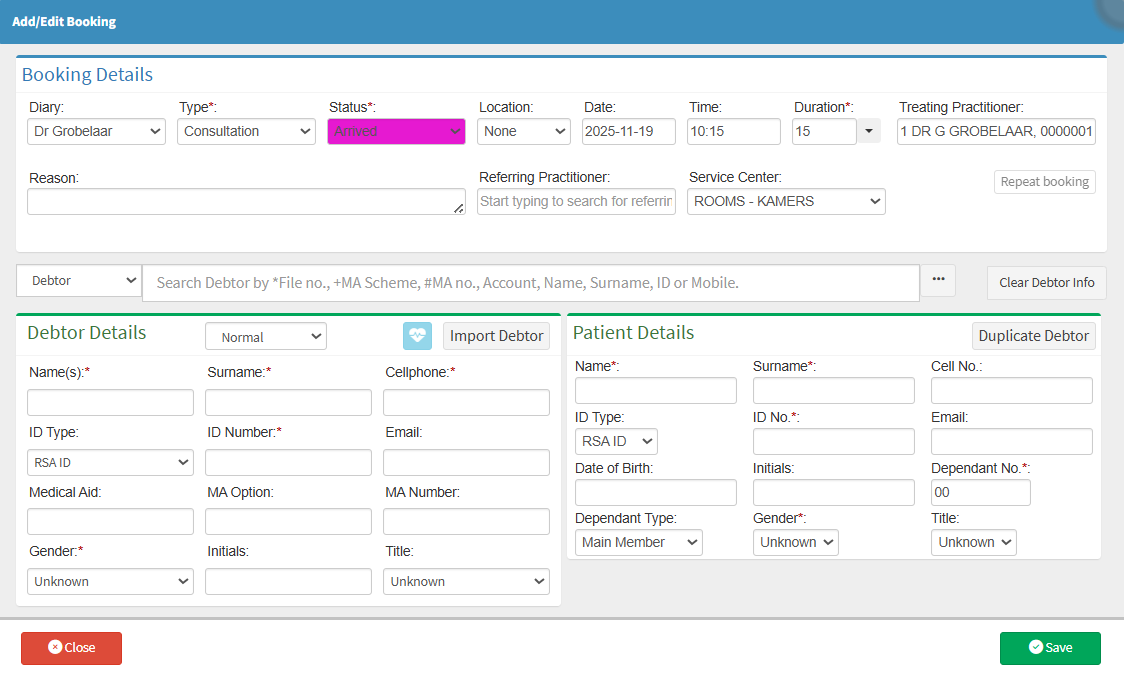Screen dimensions: 1124x676
Task: Expand the Normal debtor type dropdown
Action: (x=265, y=337)
